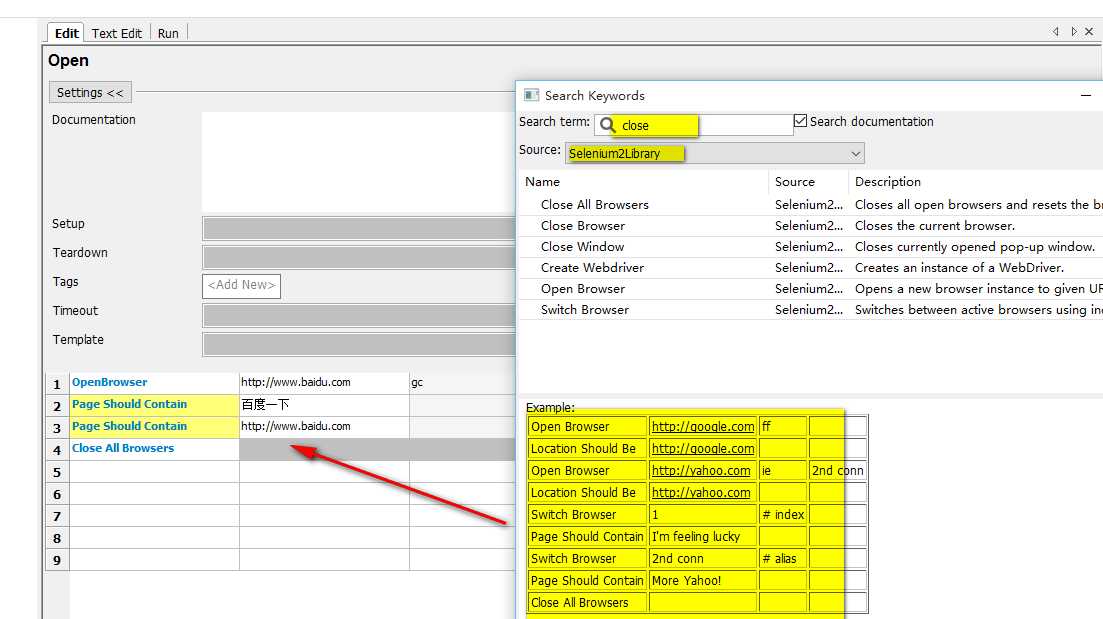Open http://google.com link beside Location Should Be
Image resolution: width=1103 pixels, height=619 pixels.
[x=703, y=448]
